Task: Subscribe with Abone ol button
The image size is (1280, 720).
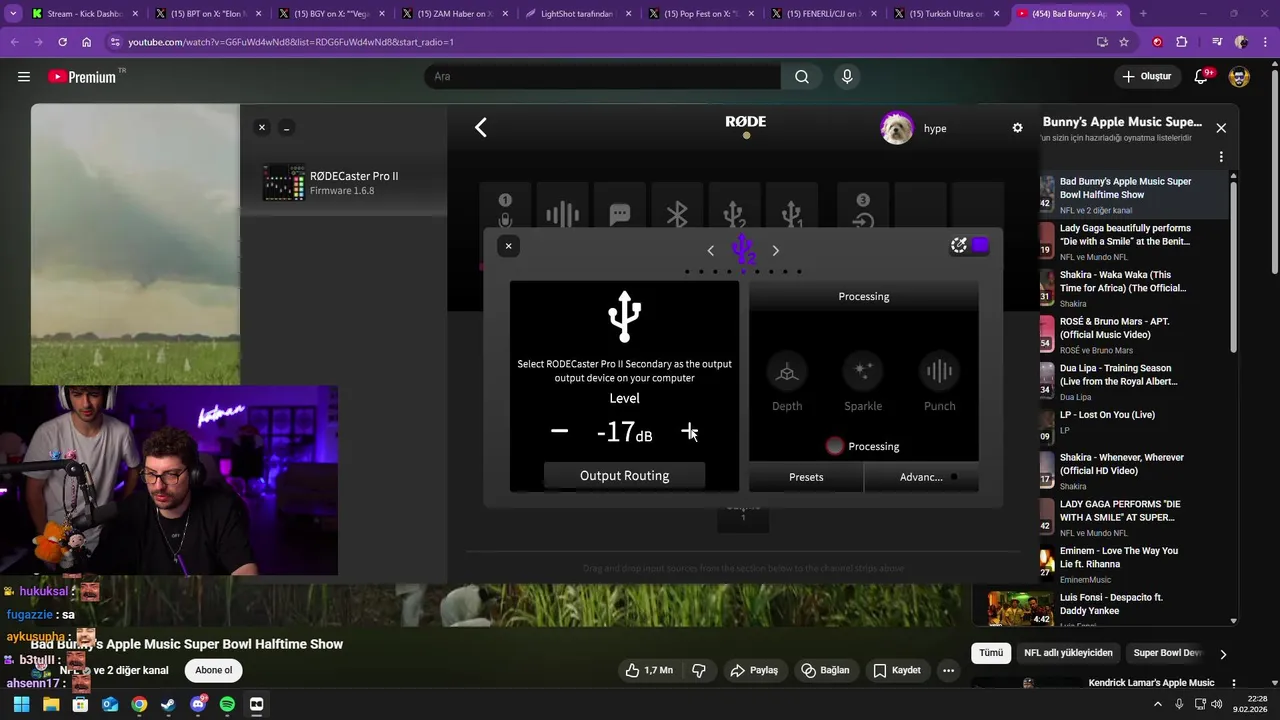Action: 214,670
